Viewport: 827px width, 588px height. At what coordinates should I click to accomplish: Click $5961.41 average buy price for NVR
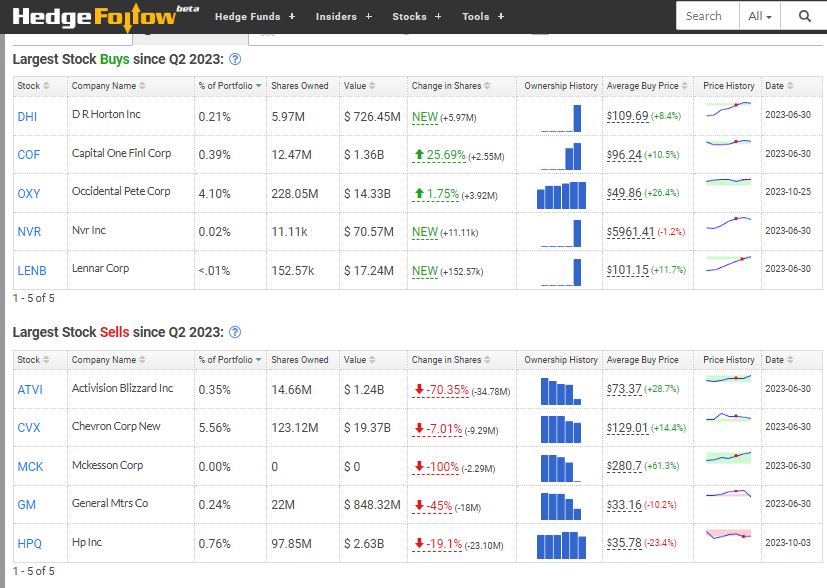631,232
